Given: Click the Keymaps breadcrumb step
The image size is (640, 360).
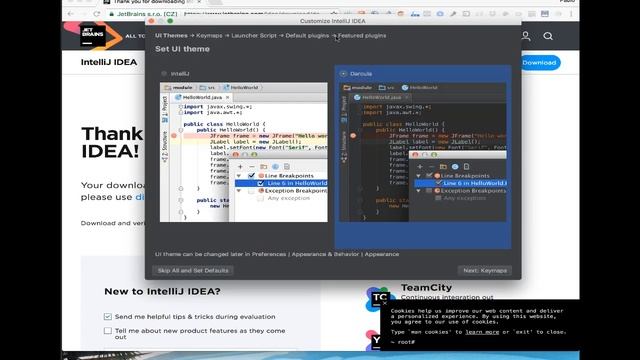Looking at the screenshot, I should click(x=209, y=36).
